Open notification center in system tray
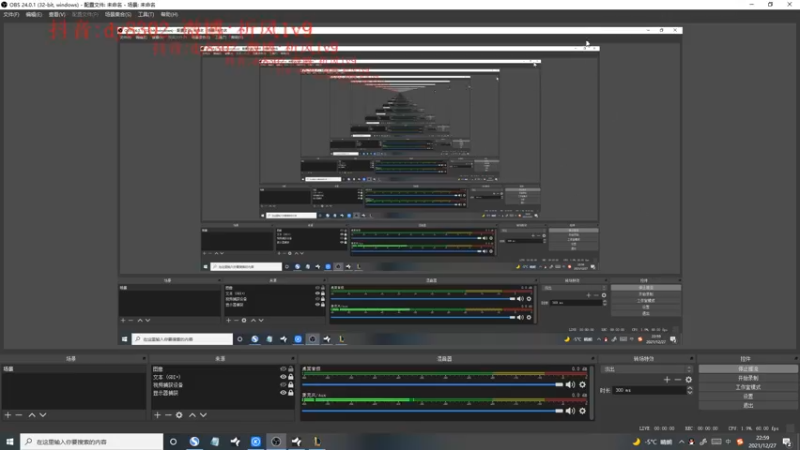 coord(787,442)
